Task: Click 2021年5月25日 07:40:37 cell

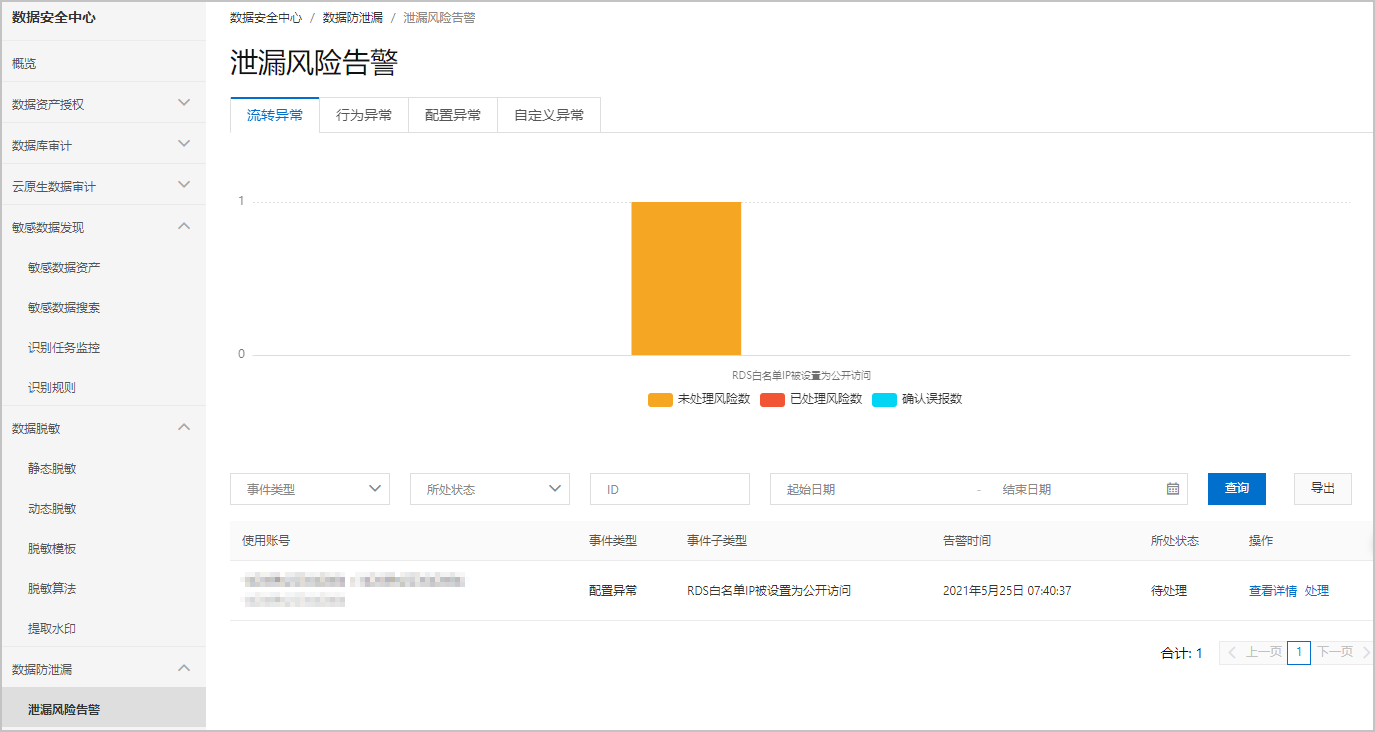Action: 1007,590
